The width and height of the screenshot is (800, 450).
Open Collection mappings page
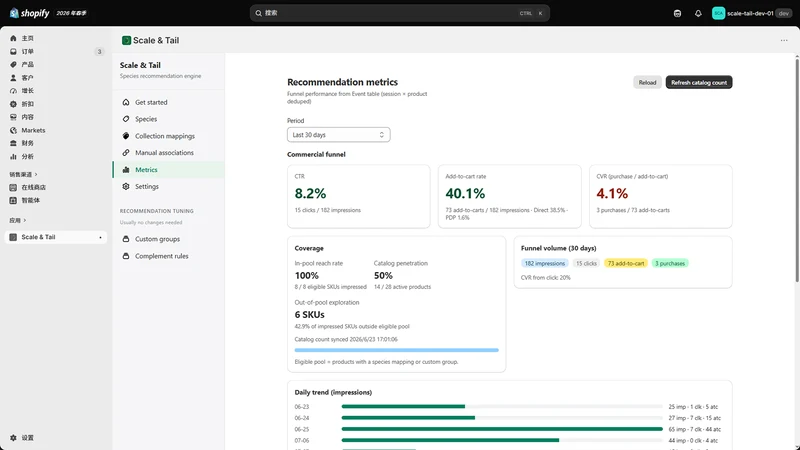[x=168, y=136]
